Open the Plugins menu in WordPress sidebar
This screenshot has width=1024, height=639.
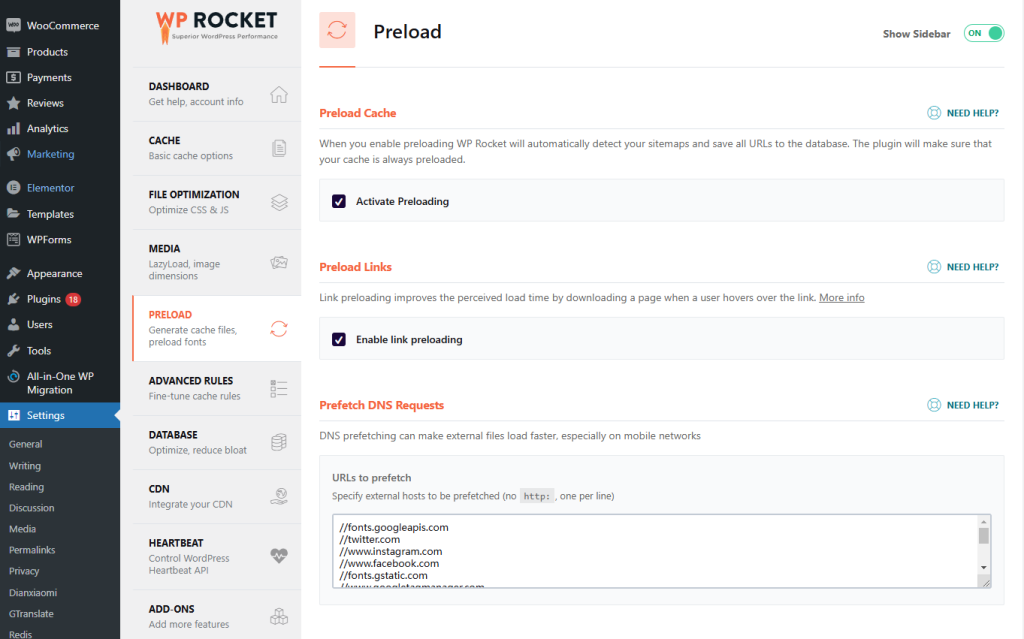44,299
